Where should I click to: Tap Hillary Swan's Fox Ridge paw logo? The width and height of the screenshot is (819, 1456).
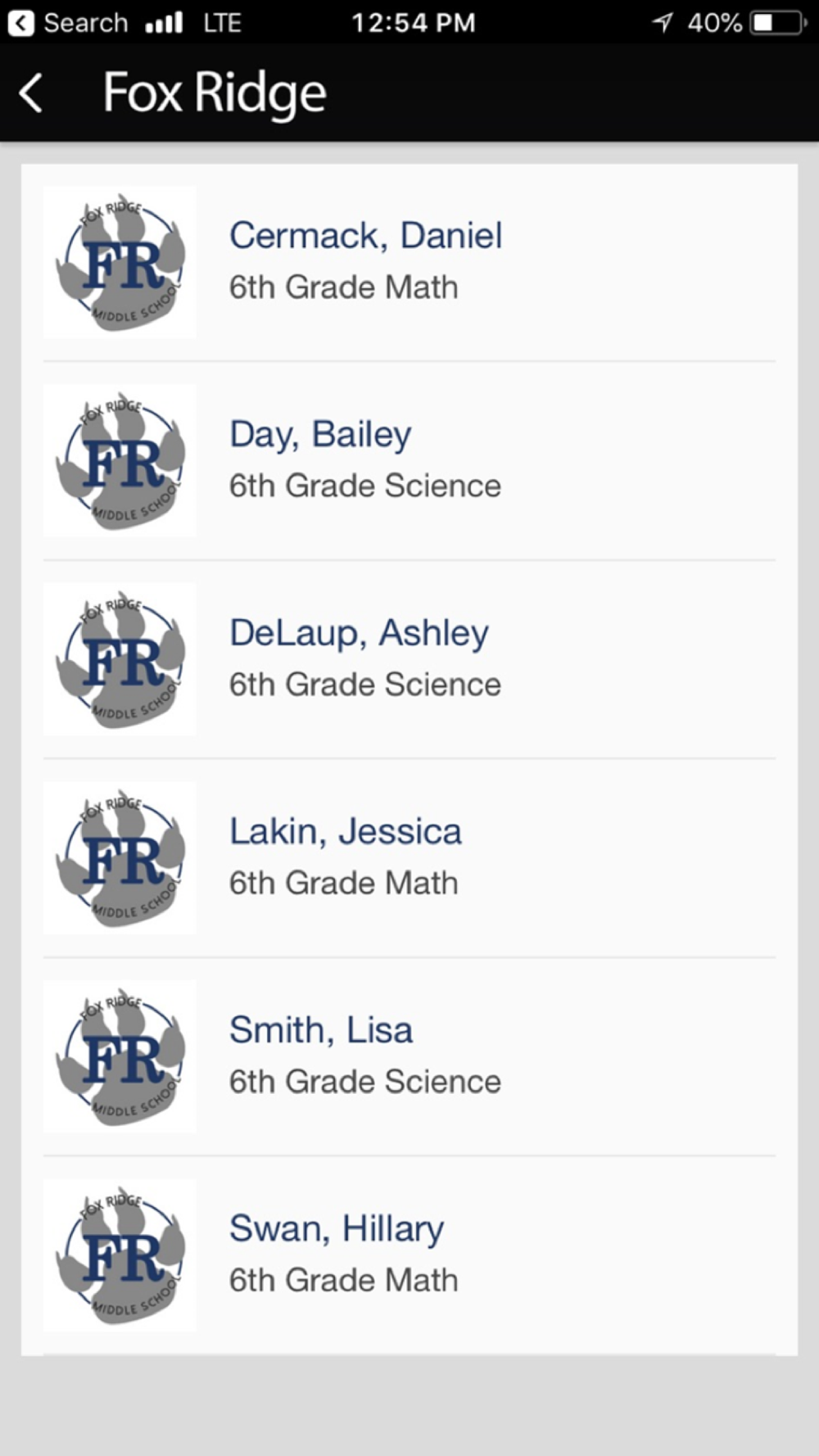pos(120,1255)
